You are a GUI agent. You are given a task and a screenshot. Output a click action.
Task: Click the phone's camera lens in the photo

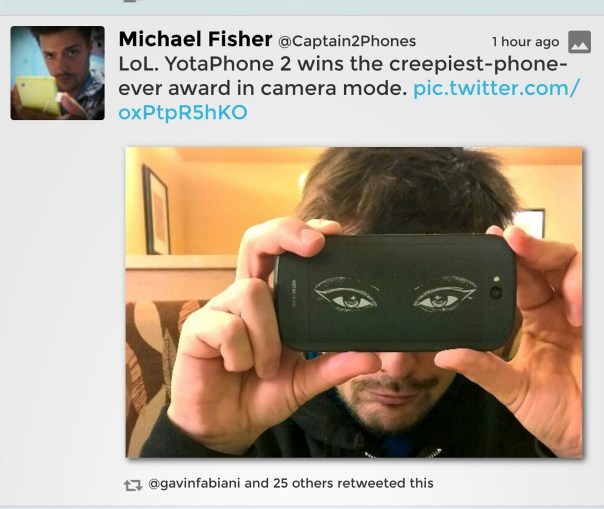[496, 292]
